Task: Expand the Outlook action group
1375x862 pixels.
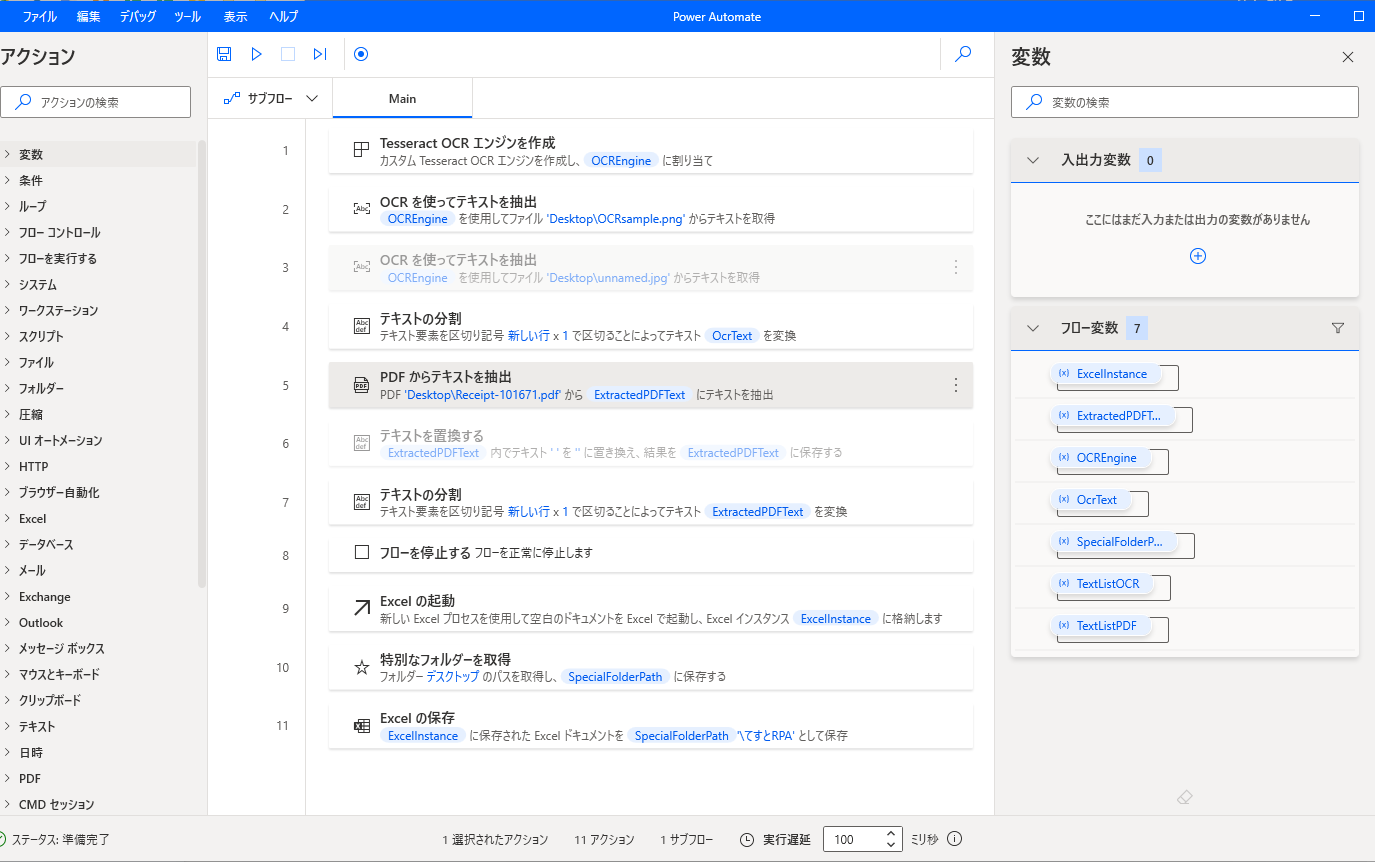Action: [7, 622]
